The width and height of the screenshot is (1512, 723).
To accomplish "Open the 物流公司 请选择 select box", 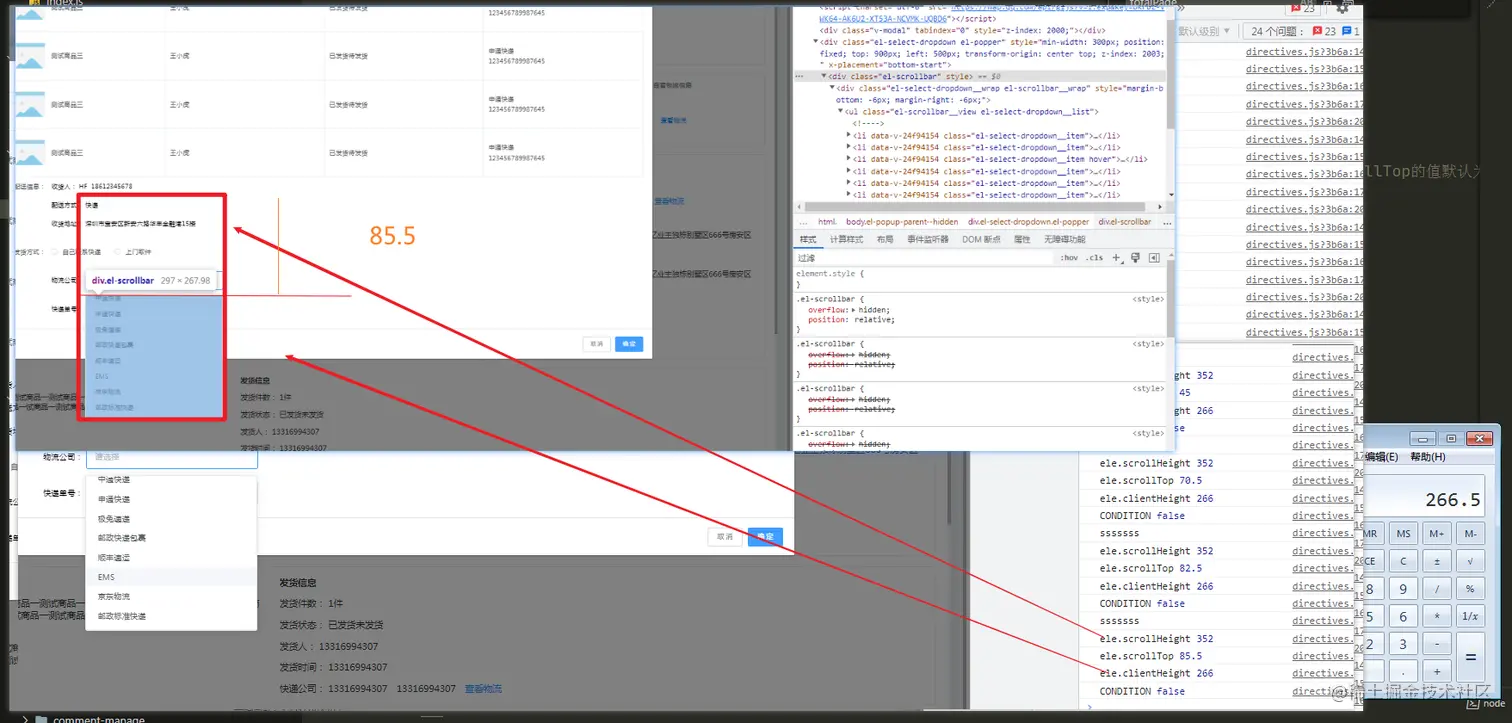I will tap(171, 457).
